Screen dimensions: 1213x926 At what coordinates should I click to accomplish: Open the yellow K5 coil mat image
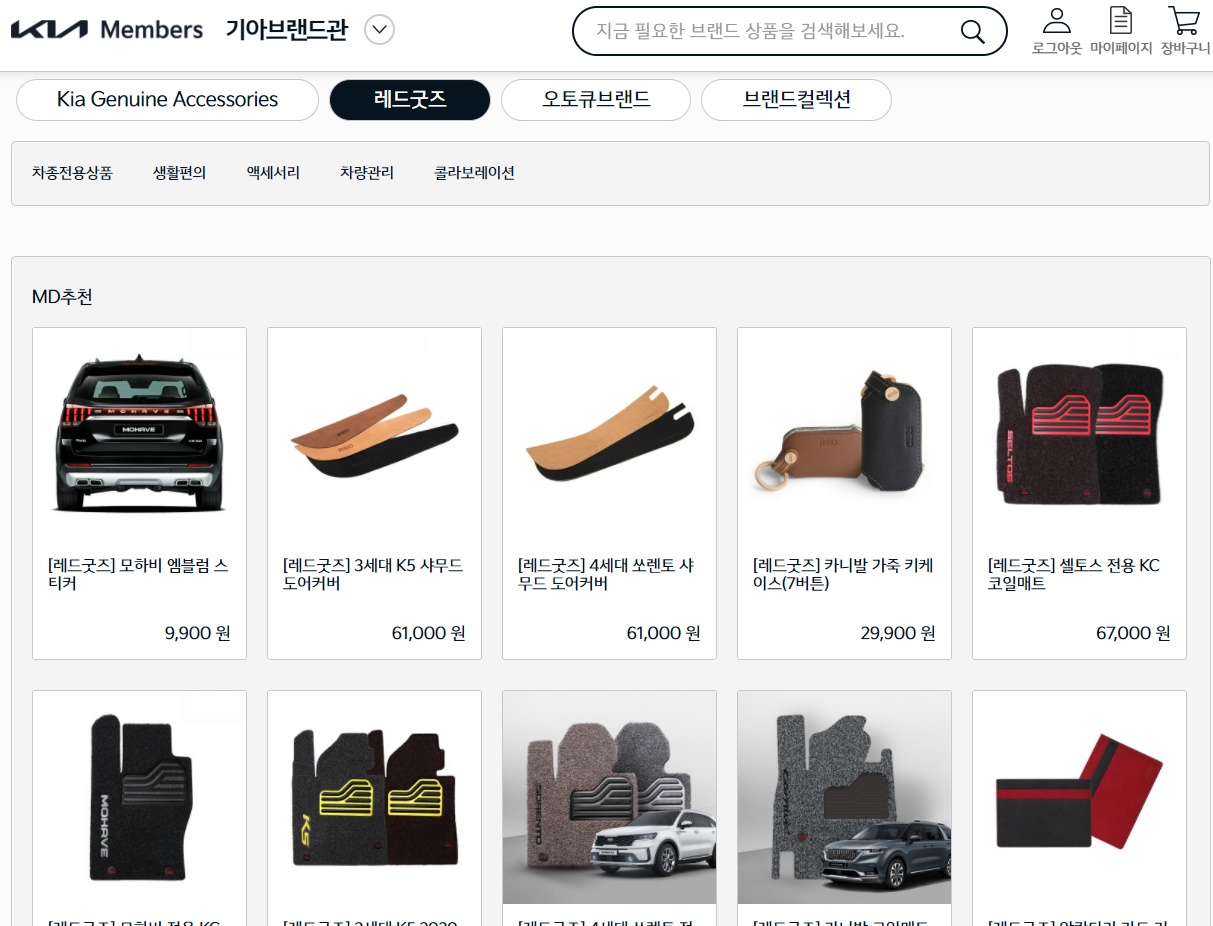pyautogui.click(x=374, y=797)
